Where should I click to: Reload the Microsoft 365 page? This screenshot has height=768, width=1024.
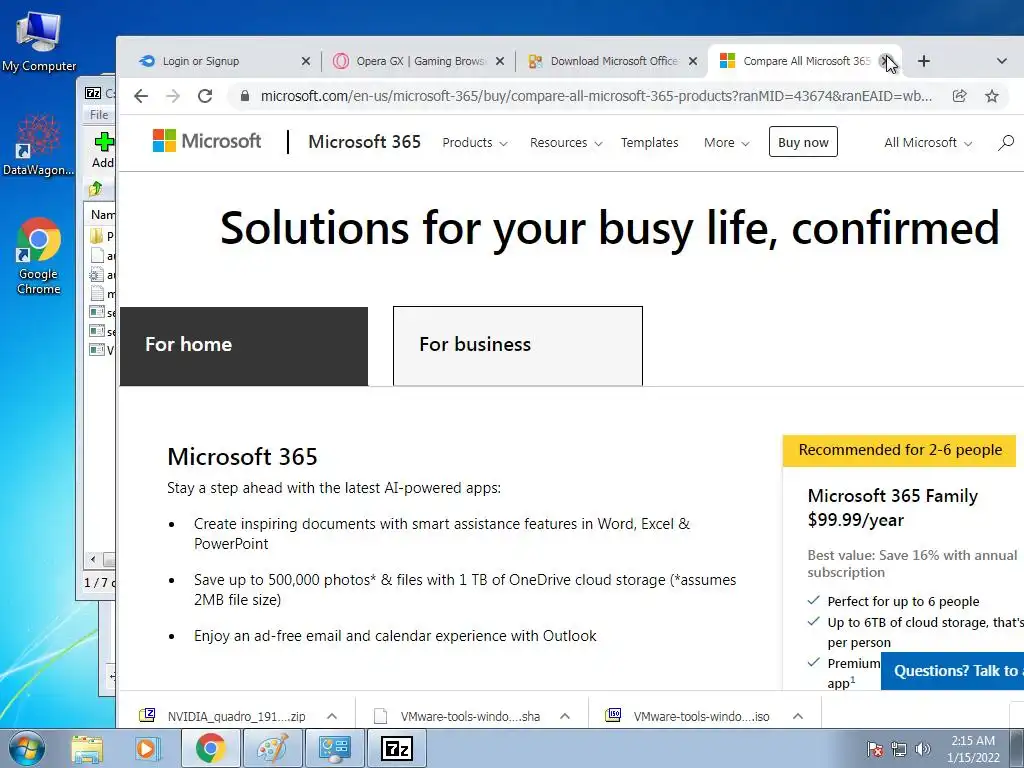[x=205, y=96]
